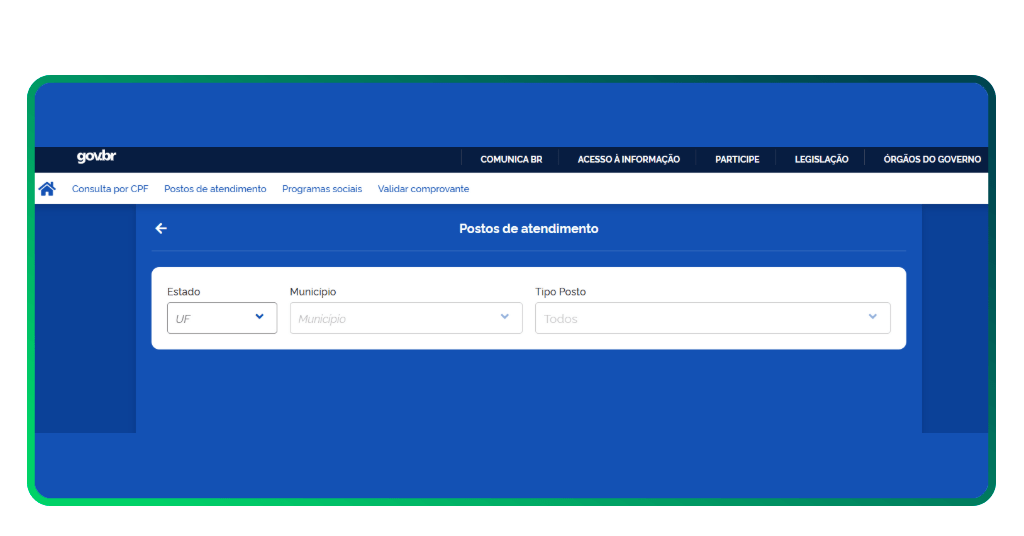
Task: Click the chevron arrow in Município field
Action: 504,317
